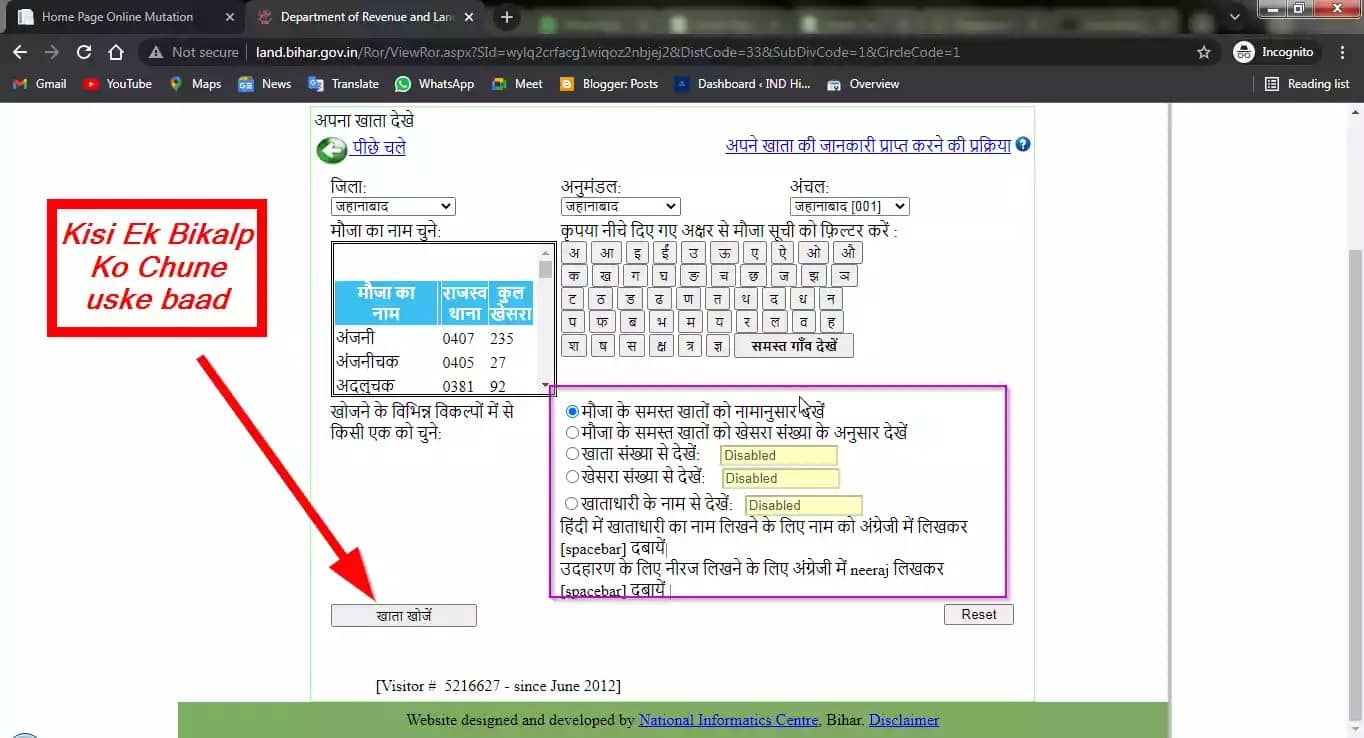Screen dimensions: 1364x738
Task: Select the 'खाता संख्या से देखें' radio option
Action: coord(572,454)
